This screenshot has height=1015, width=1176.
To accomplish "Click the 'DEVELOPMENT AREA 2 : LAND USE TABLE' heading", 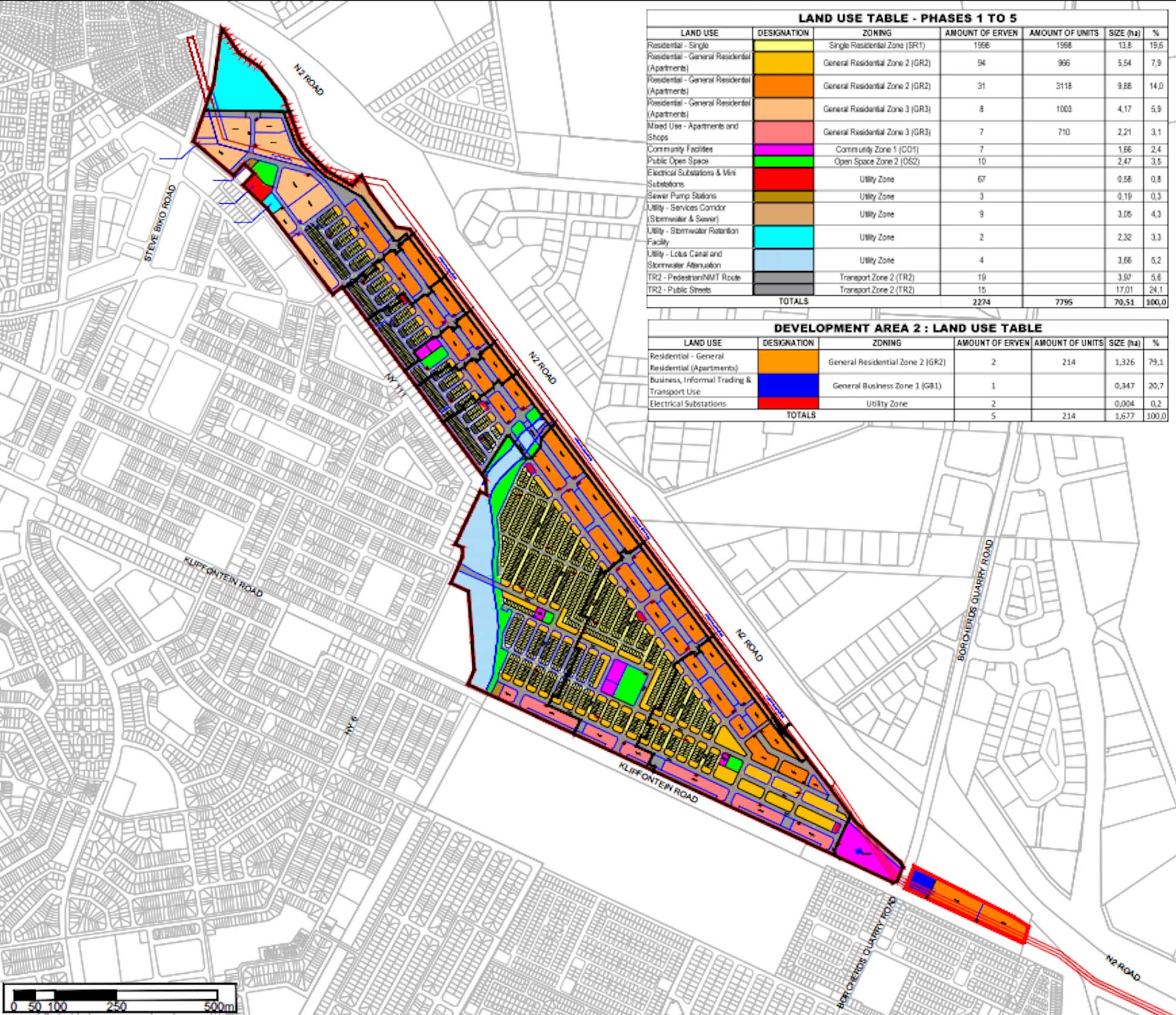I will point(907,328).
